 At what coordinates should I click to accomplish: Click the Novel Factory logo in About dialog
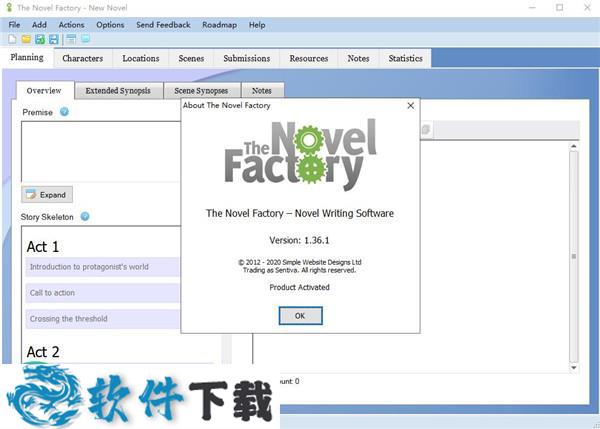[300, 155]
